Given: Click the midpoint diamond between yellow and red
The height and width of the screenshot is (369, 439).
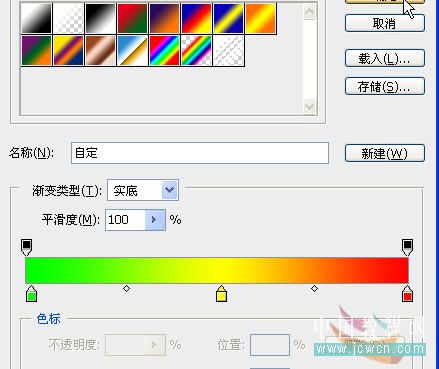Looking at the screenshot, I should click(314, 289).
